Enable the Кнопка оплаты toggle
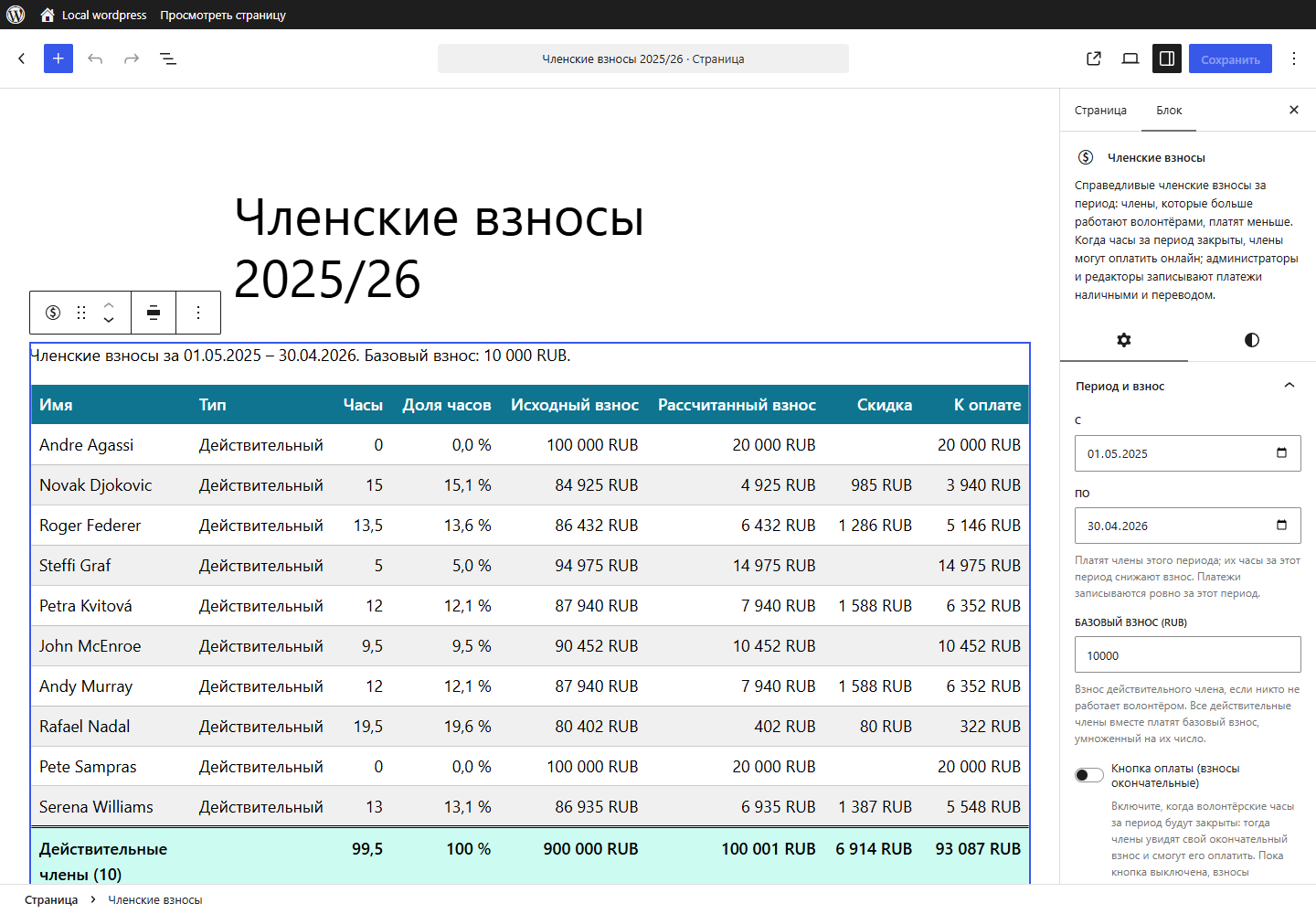Image resolution: width=1316 pixels, height=914 pixels. (1089, 775)
